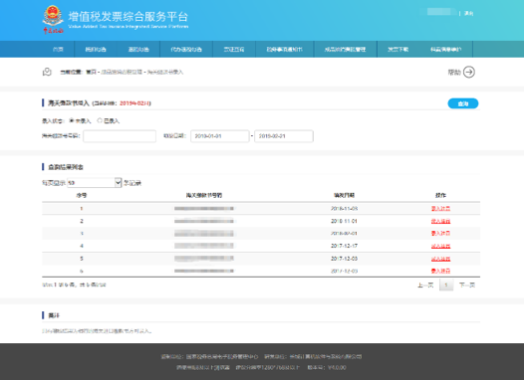The image size is (525, 381).
Task: Click the 退出 link at top right
Action: pyautogui.click(x=469, y=13)
